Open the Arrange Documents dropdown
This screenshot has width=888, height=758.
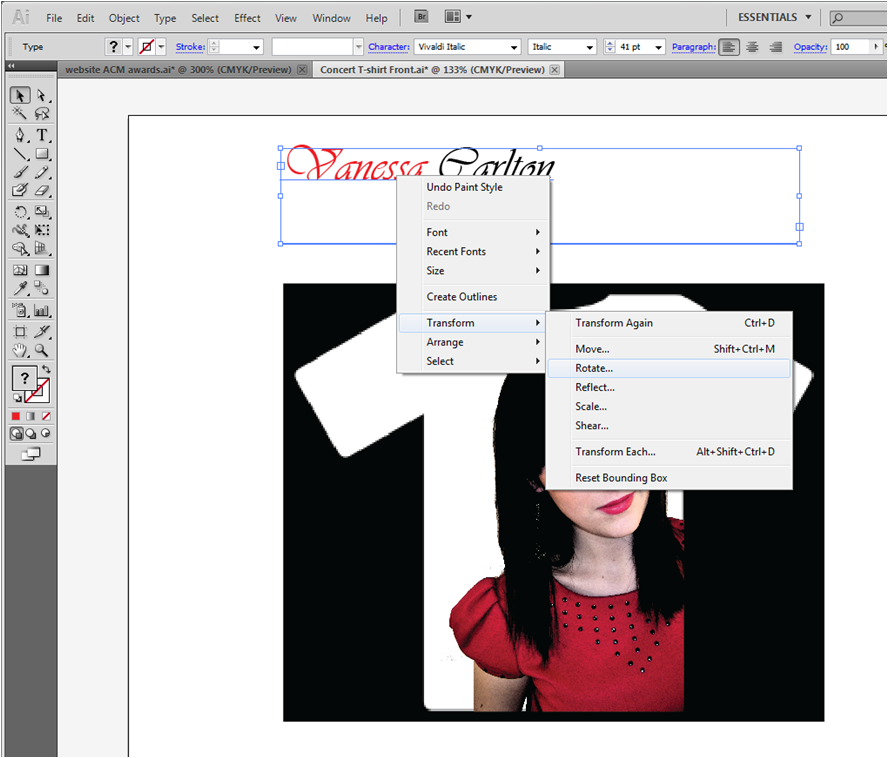tap(459, 17)
